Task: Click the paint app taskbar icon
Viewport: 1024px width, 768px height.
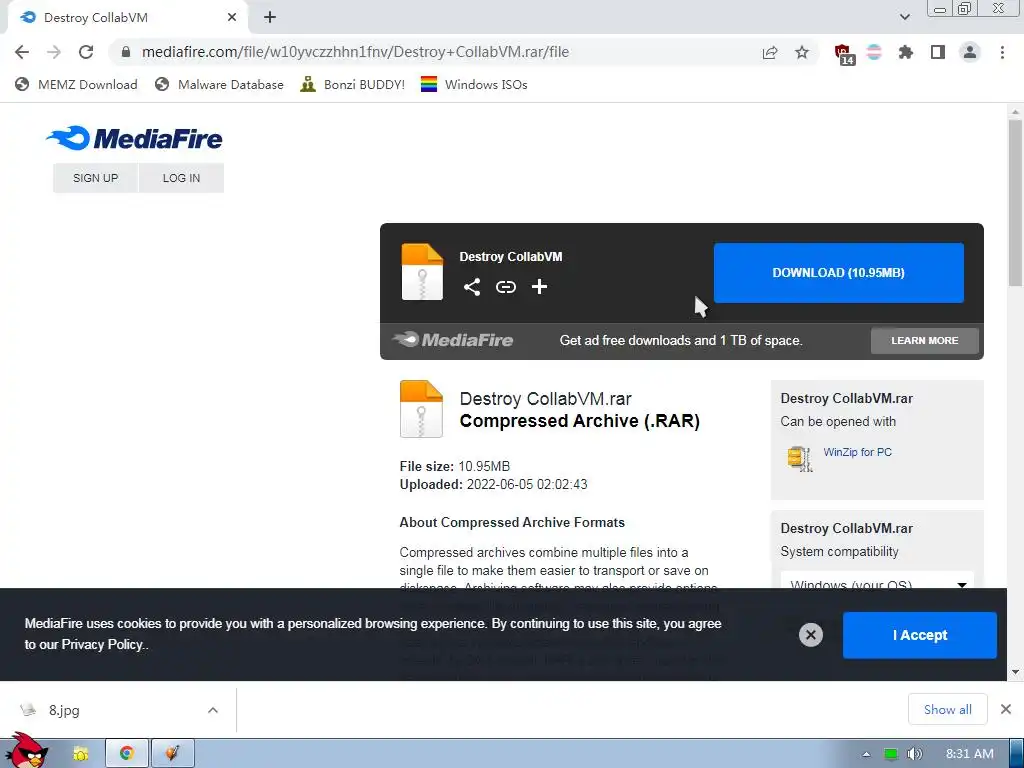Action: [x=172, y=754]
